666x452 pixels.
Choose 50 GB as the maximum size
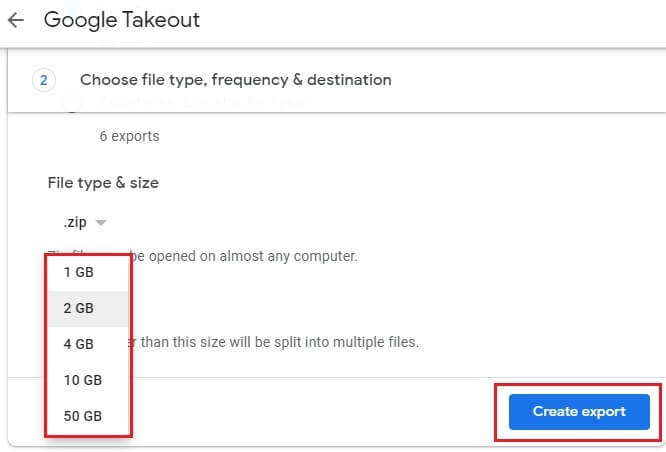pyautogui.click(x=82, y=416)
